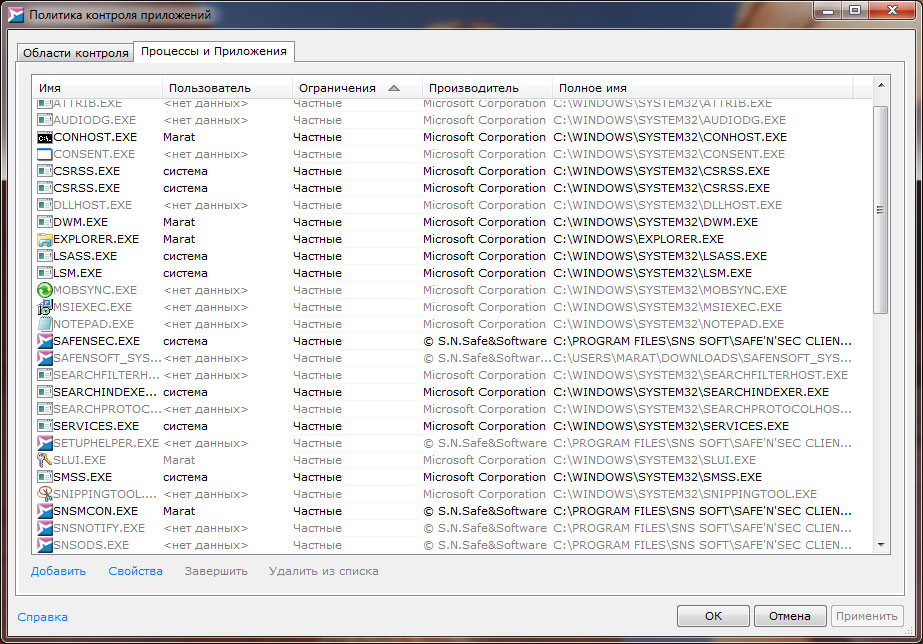This screenshot has height=644, width=923.
Task: Select the SEARCHPROTOC... process row name
Action: pos(107,409)
